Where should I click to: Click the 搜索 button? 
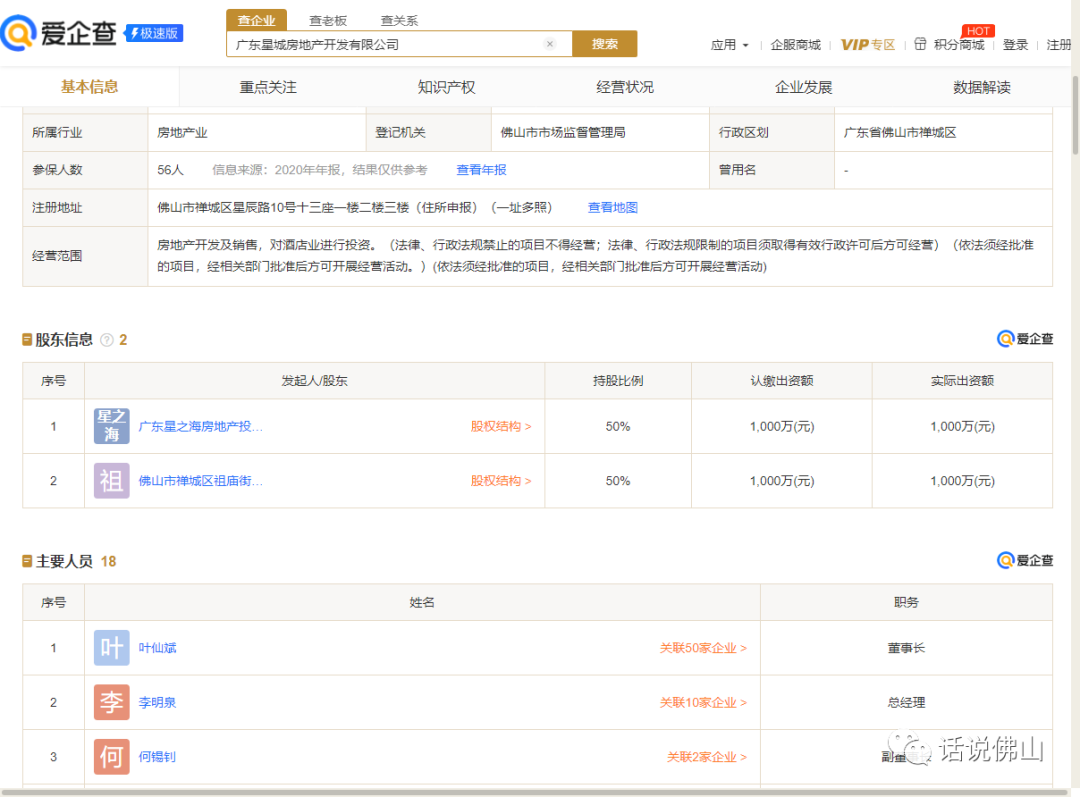pos(605,44)
